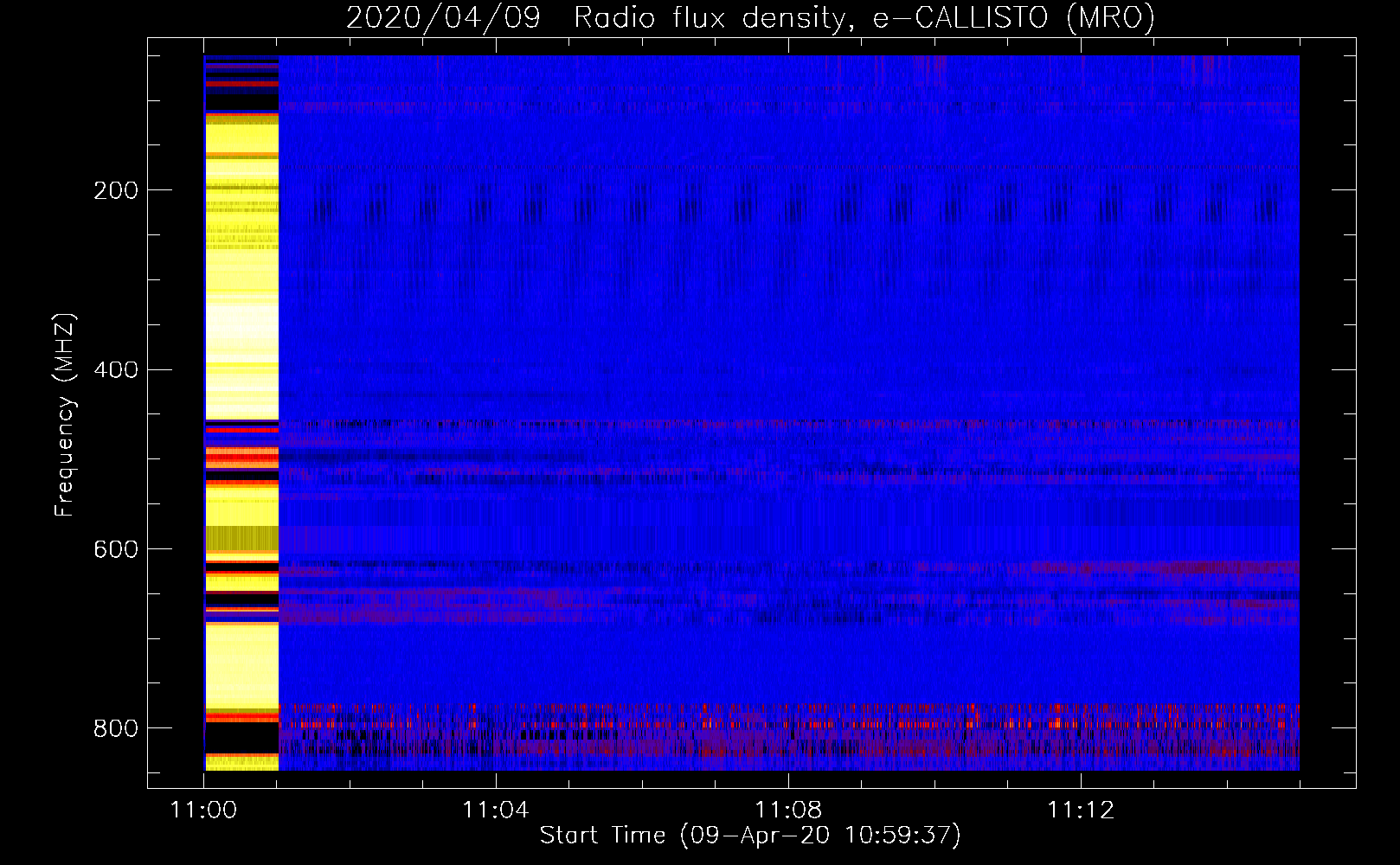Click the "400" frequency tick label

[x=116, y=370]
